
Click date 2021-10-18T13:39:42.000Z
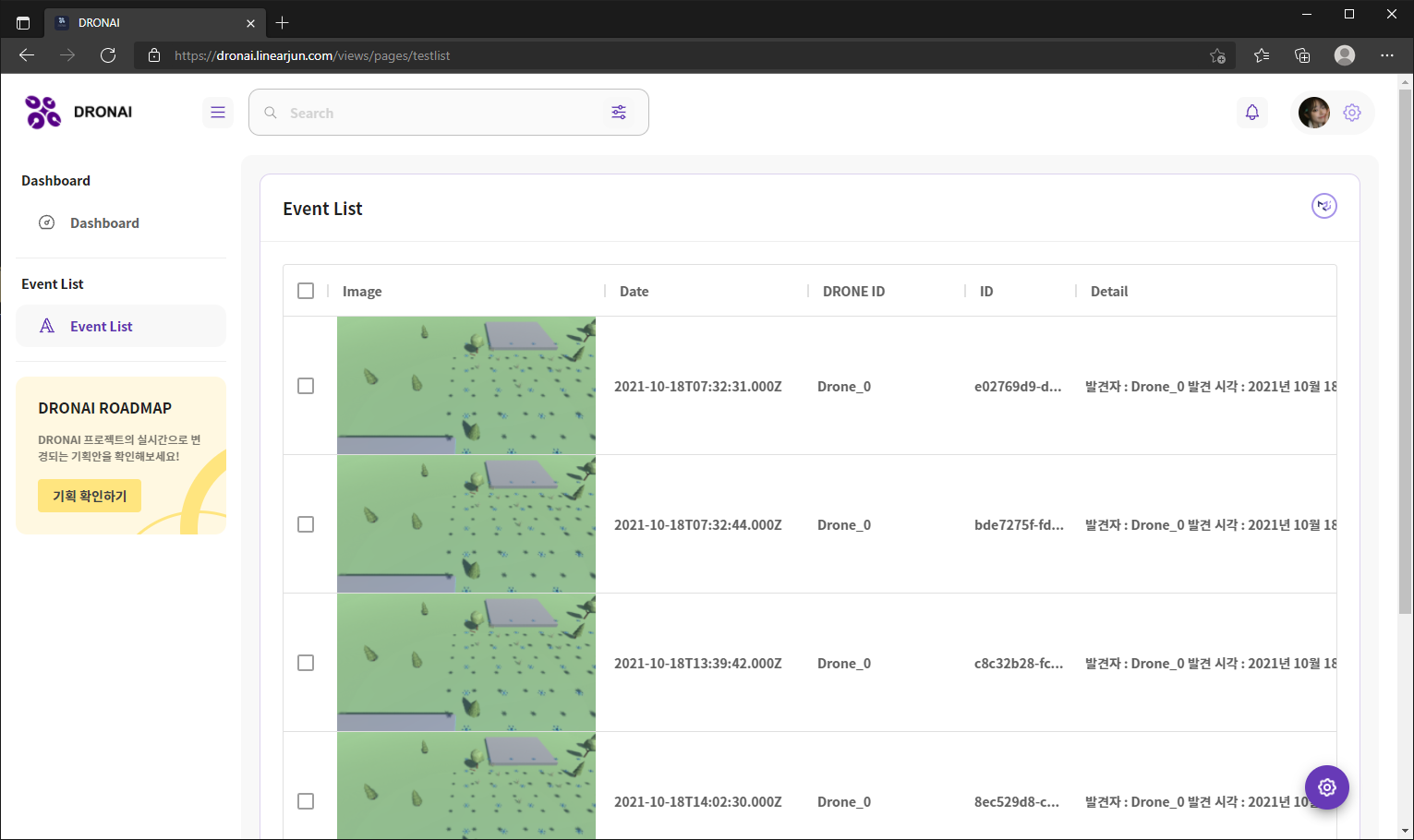pyautogui.click(x=698, y=663)
